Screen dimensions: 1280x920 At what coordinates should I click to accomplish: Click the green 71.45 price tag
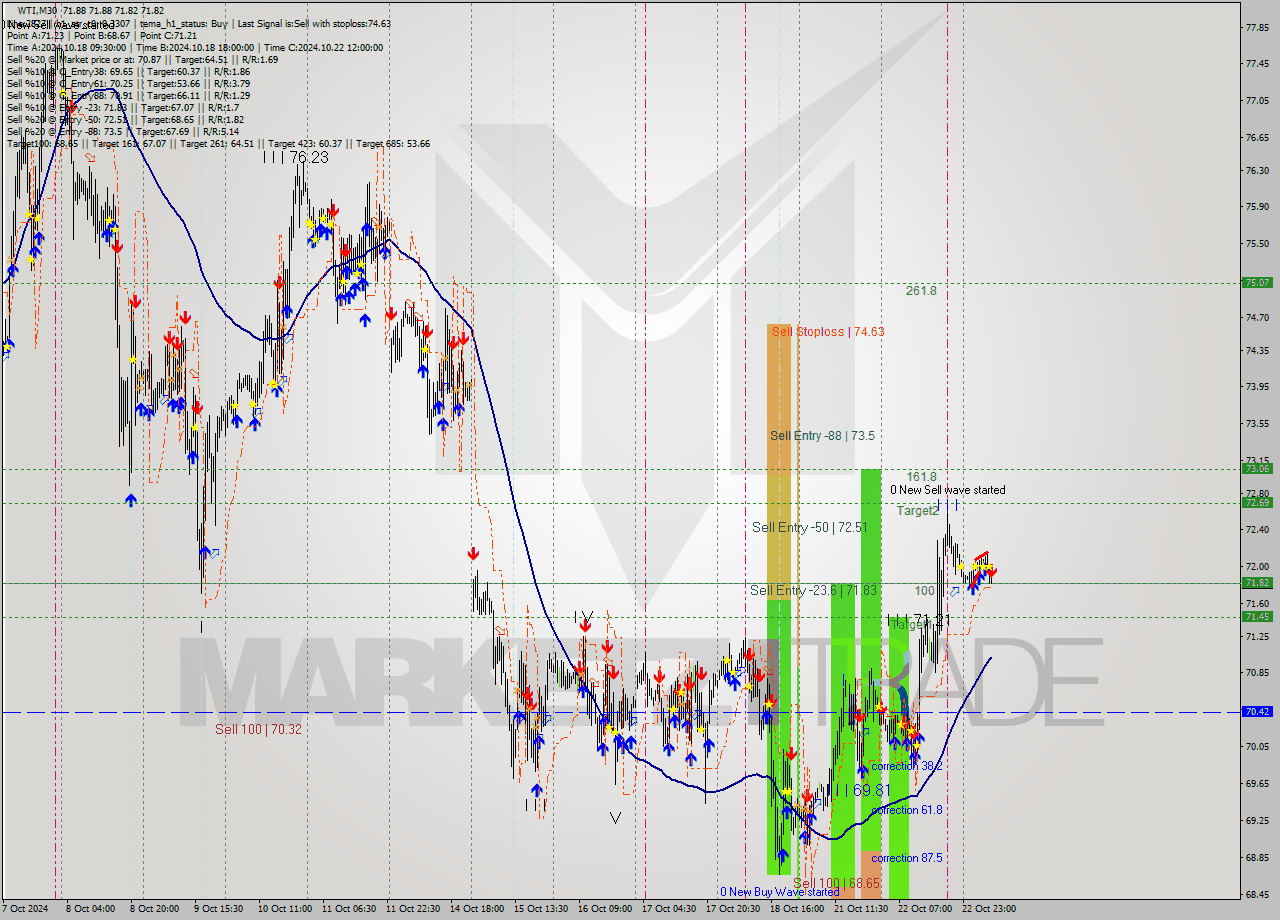[1257, 616]
